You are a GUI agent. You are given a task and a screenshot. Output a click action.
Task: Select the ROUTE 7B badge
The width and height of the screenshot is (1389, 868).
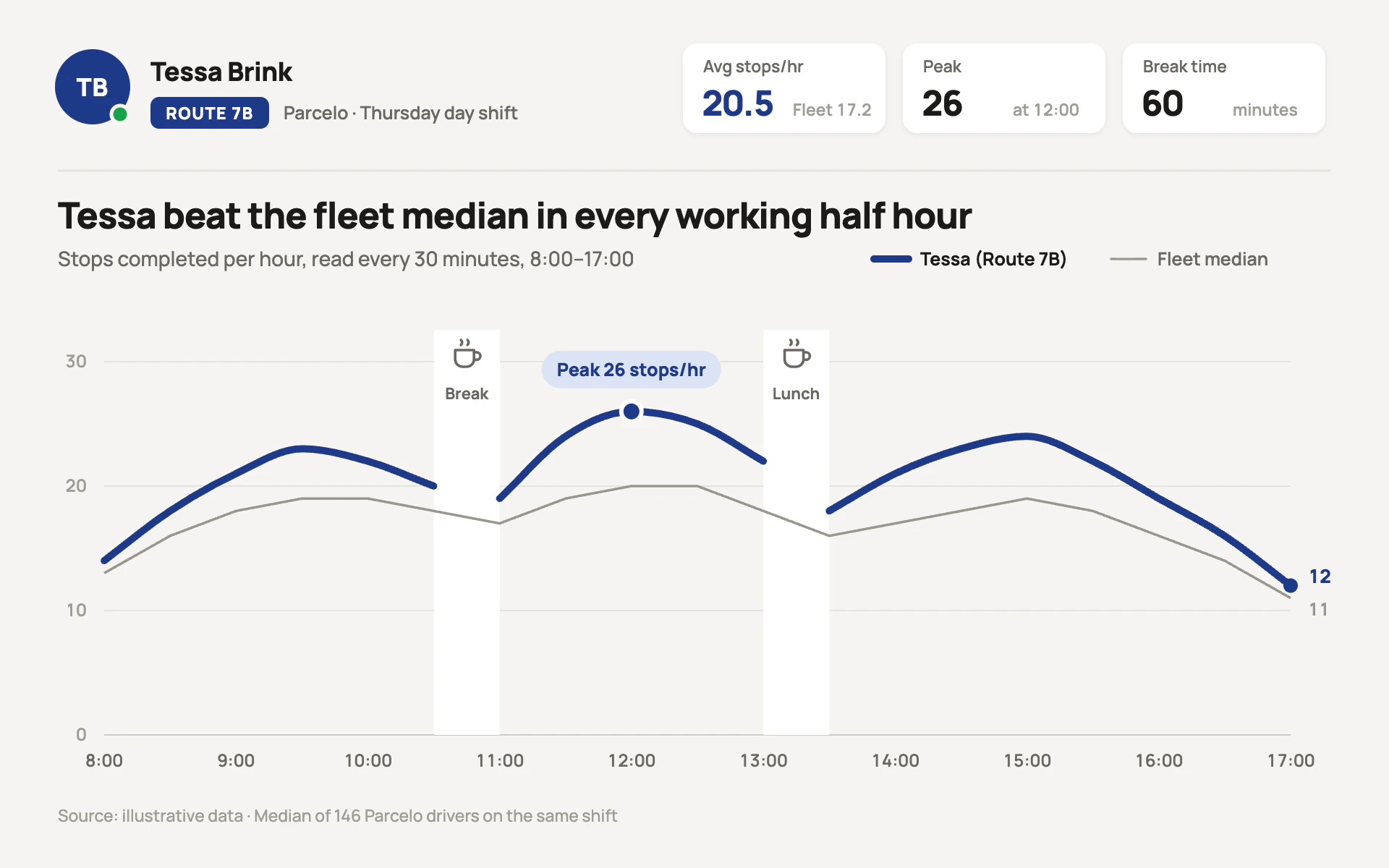point(210,113)
